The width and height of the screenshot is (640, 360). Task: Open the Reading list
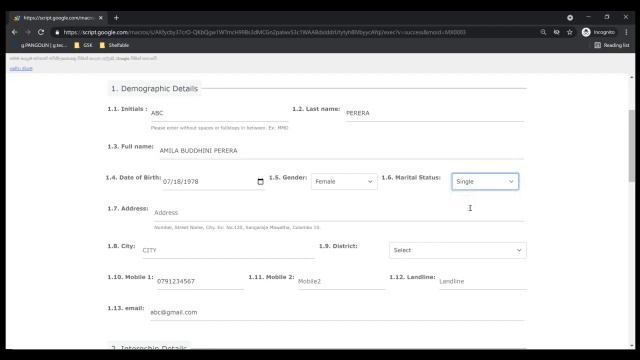tap(612, 45)
